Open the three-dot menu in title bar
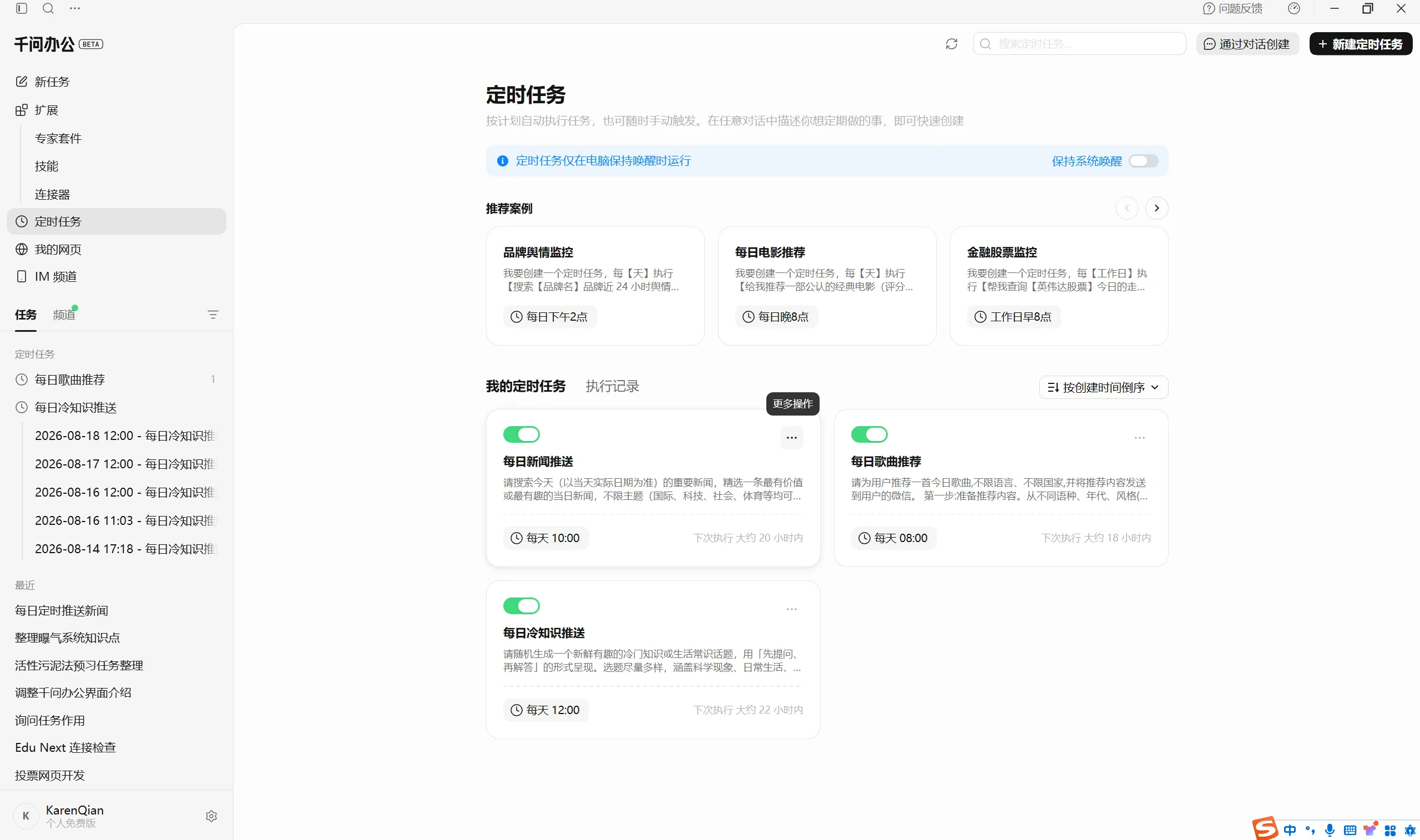The width and height of the screenshot is (1420, 840). (x=75, y=8)
